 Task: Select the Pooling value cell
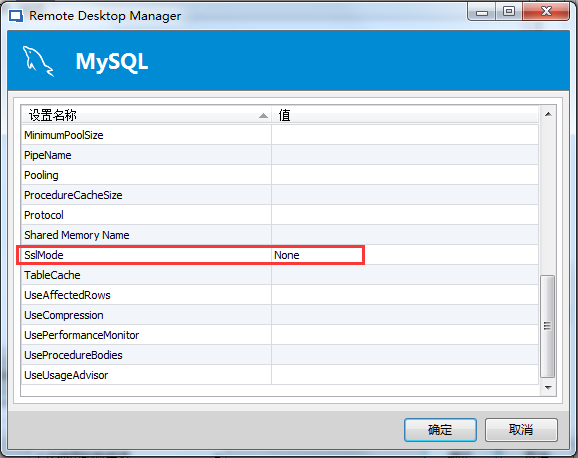[x=405, y=175]
